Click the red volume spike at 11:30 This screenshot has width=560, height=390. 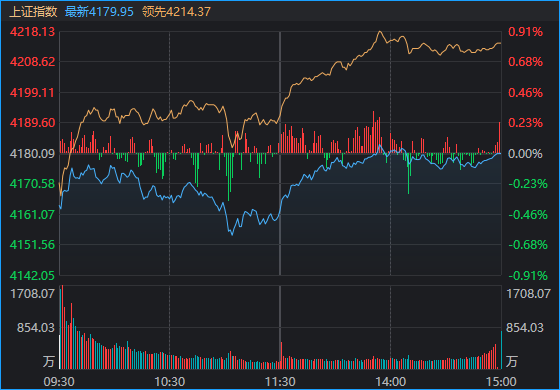click(281, 355)
